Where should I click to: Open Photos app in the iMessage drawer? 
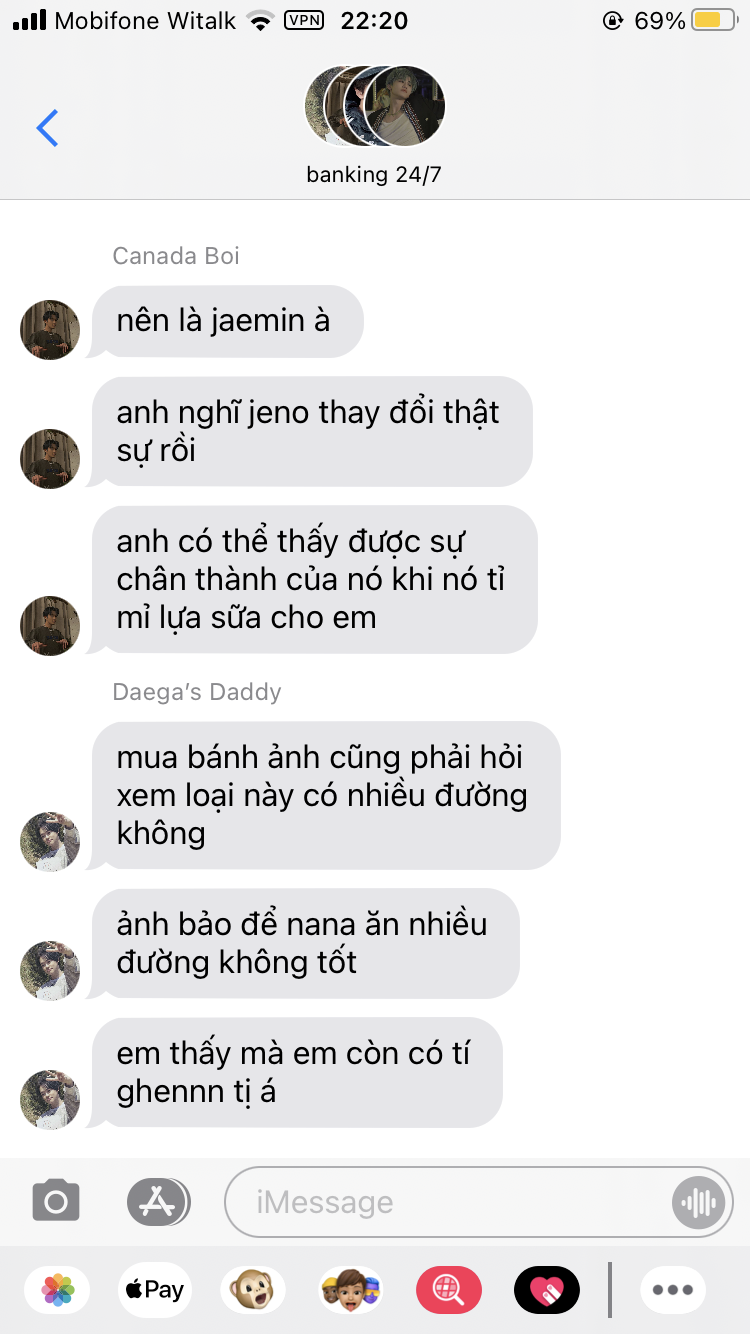[x=58, y=1290]
